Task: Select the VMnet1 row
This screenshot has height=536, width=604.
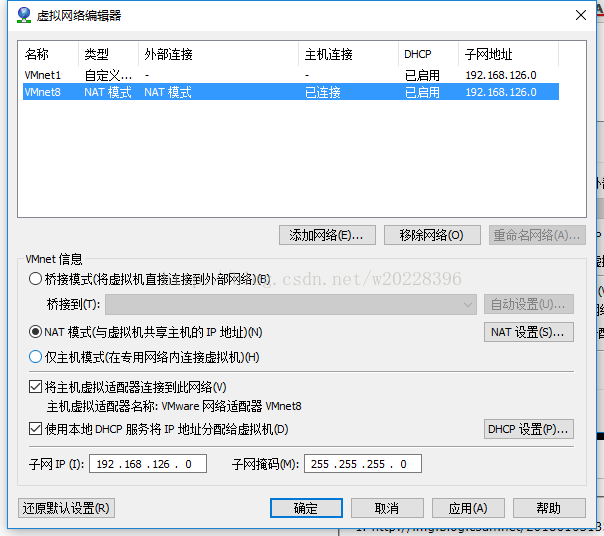Action: pos(291,75)
